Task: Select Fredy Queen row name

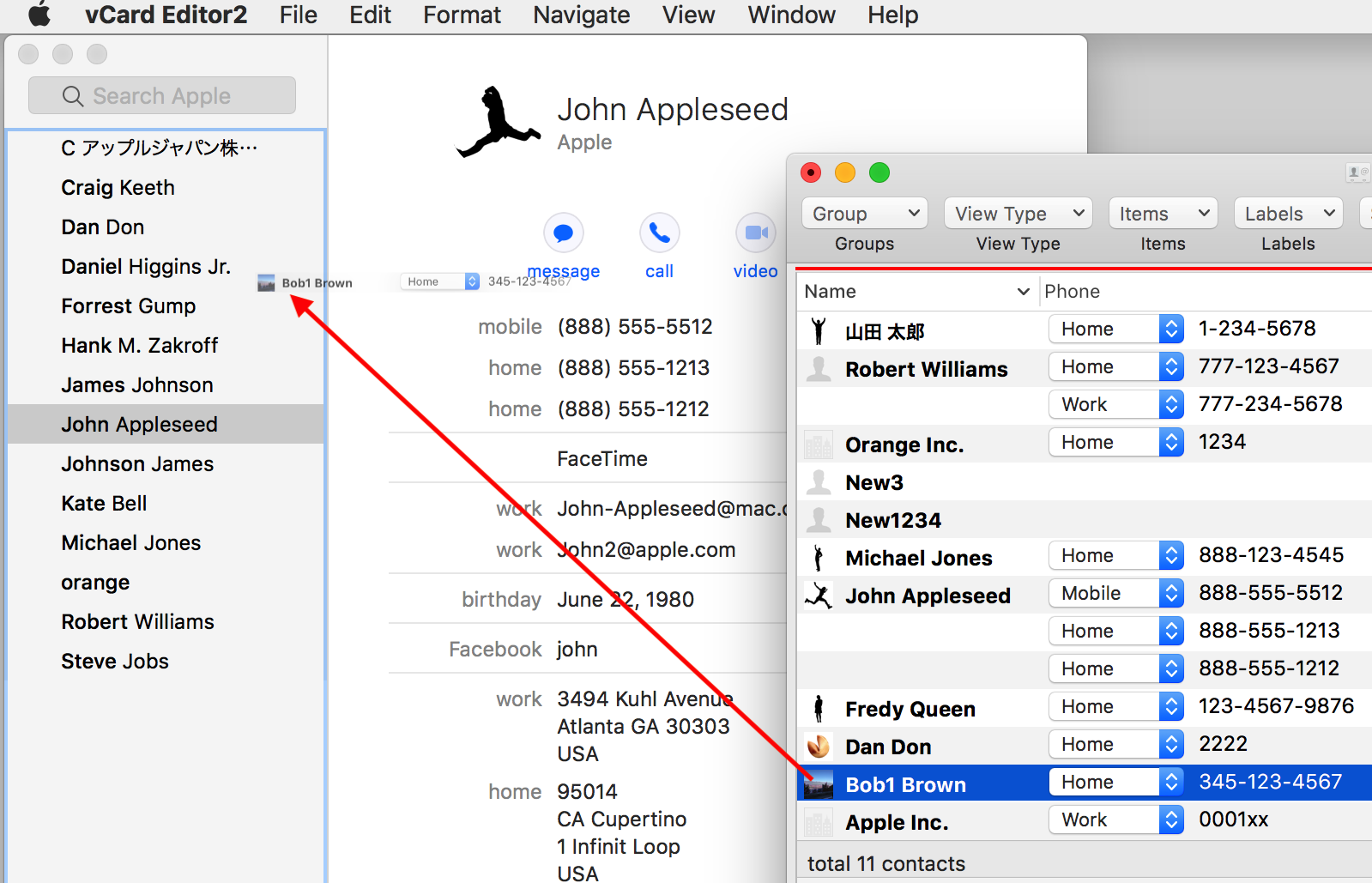Action: [910, 710]
